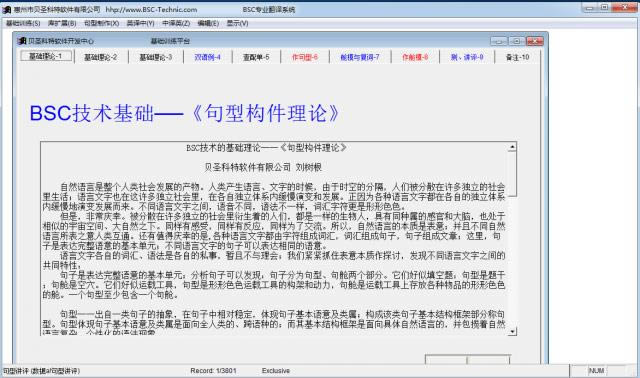640x378 pixels.
Task: Click the 贝圣科特软件开发中心 window icon
Action: pos(22,41)
